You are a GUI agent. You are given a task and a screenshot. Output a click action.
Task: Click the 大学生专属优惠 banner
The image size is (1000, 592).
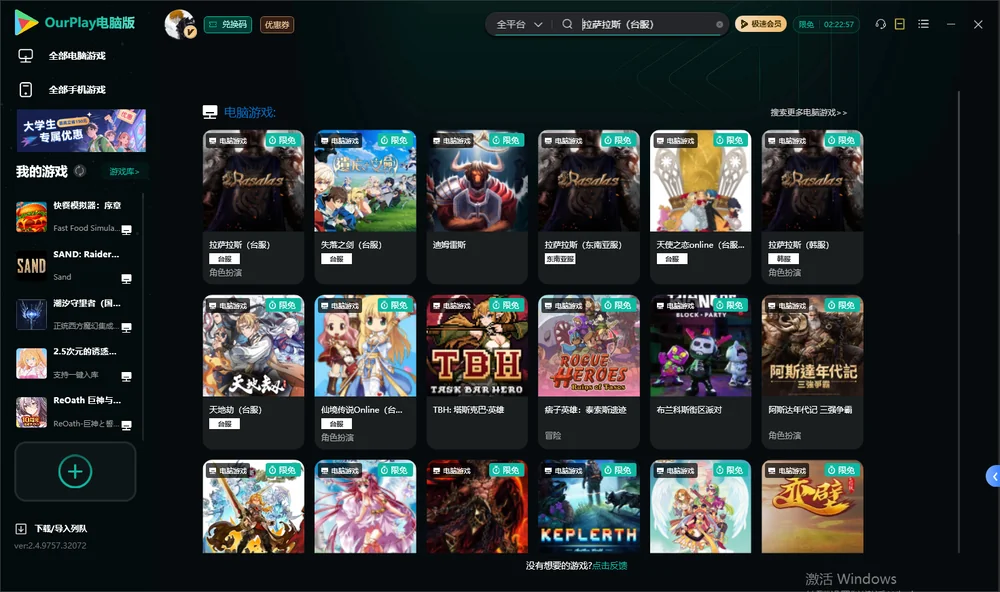click(x=81, y=131)
